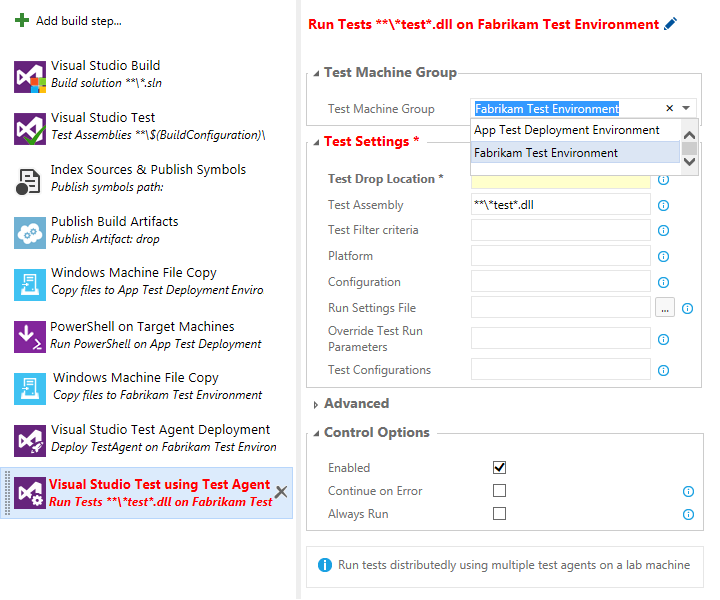The image size is (720, 600).
Task: Click the Configuration input field
Action: (561, 281)
